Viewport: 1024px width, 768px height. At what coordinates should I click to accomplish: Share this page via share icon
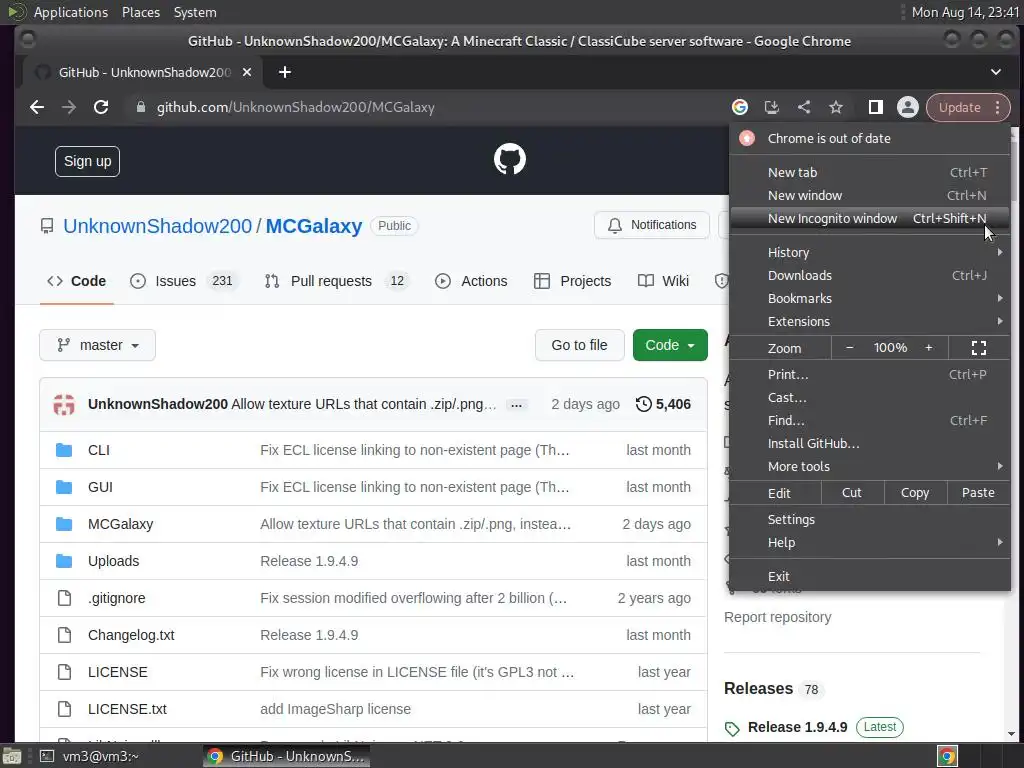coord(804,107)
